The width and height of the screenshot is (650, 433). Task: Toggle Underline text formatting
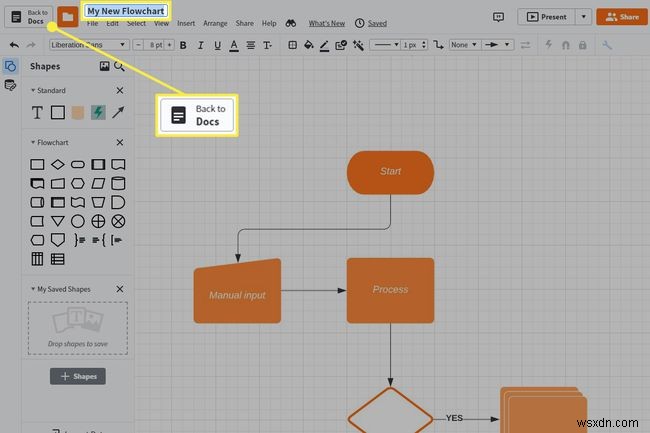click(x=217, y=45)
